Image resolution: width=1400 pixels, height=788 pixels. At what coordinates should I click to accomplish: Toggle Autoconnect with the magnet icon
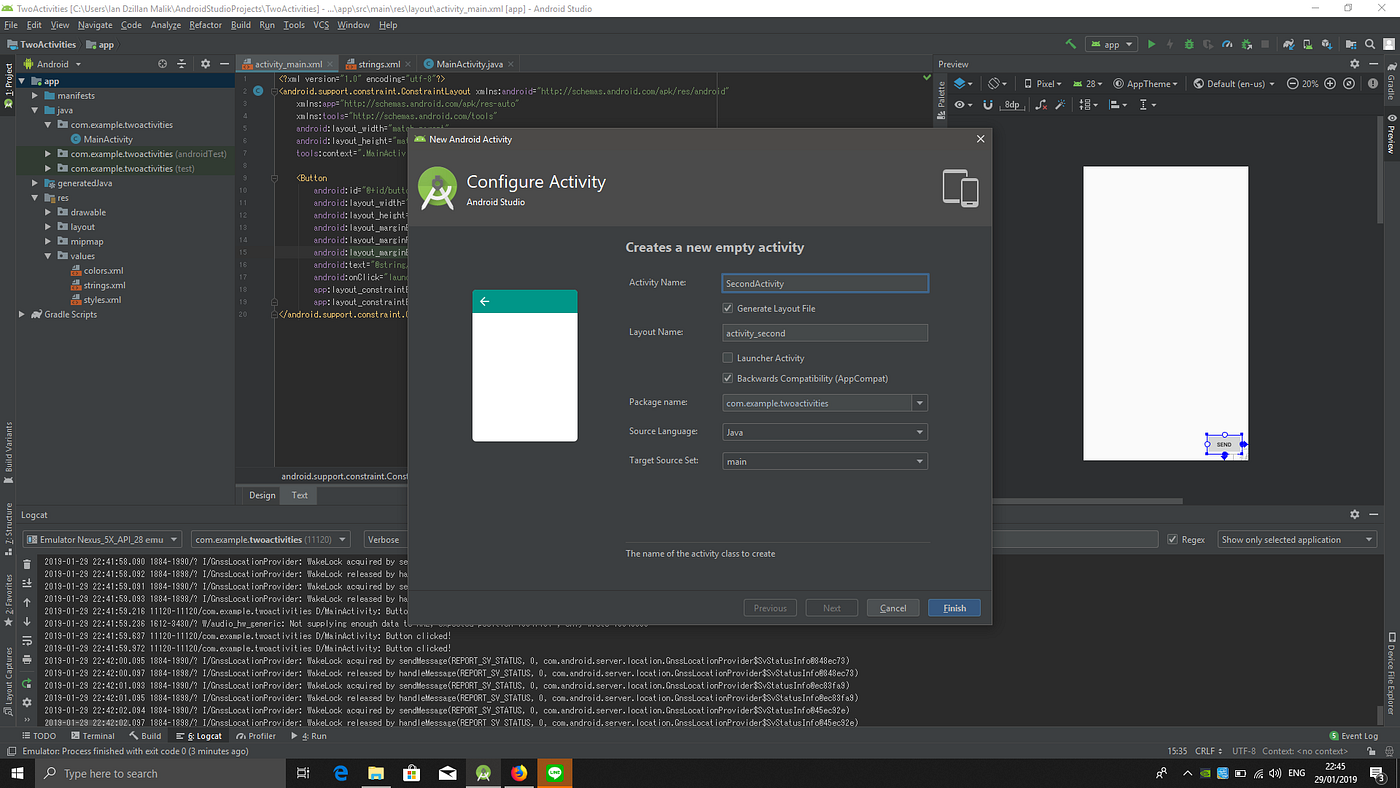(988, 104)
